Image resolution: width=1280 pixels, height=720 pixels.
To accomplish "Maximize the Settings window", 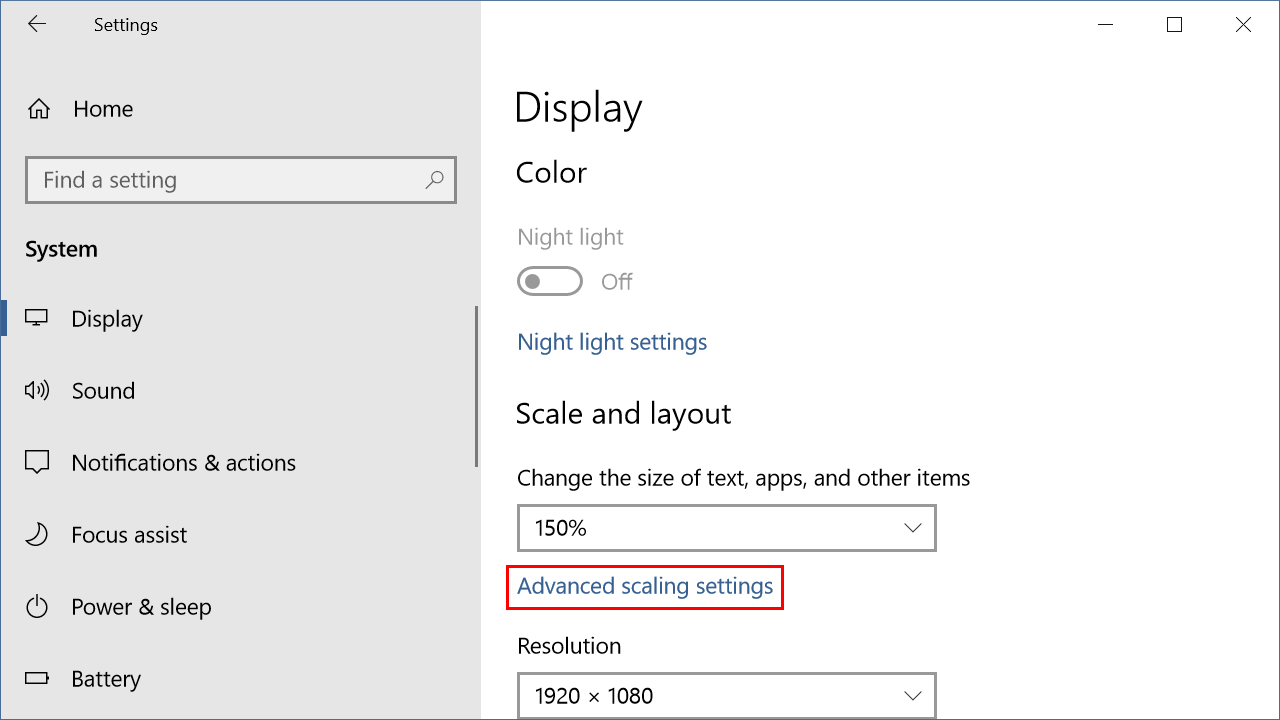I will pos(1174,25).
